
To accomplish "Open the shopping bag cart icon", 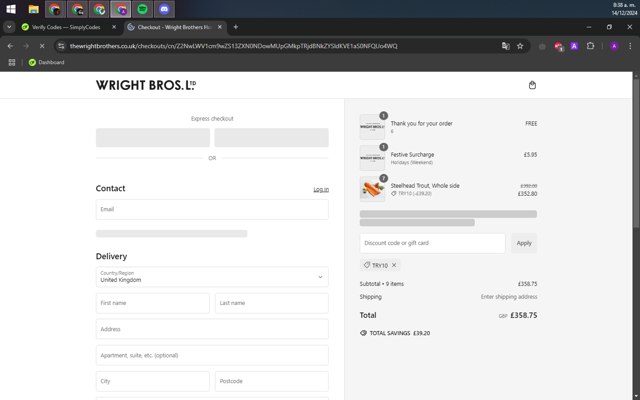I will [532, 85].
